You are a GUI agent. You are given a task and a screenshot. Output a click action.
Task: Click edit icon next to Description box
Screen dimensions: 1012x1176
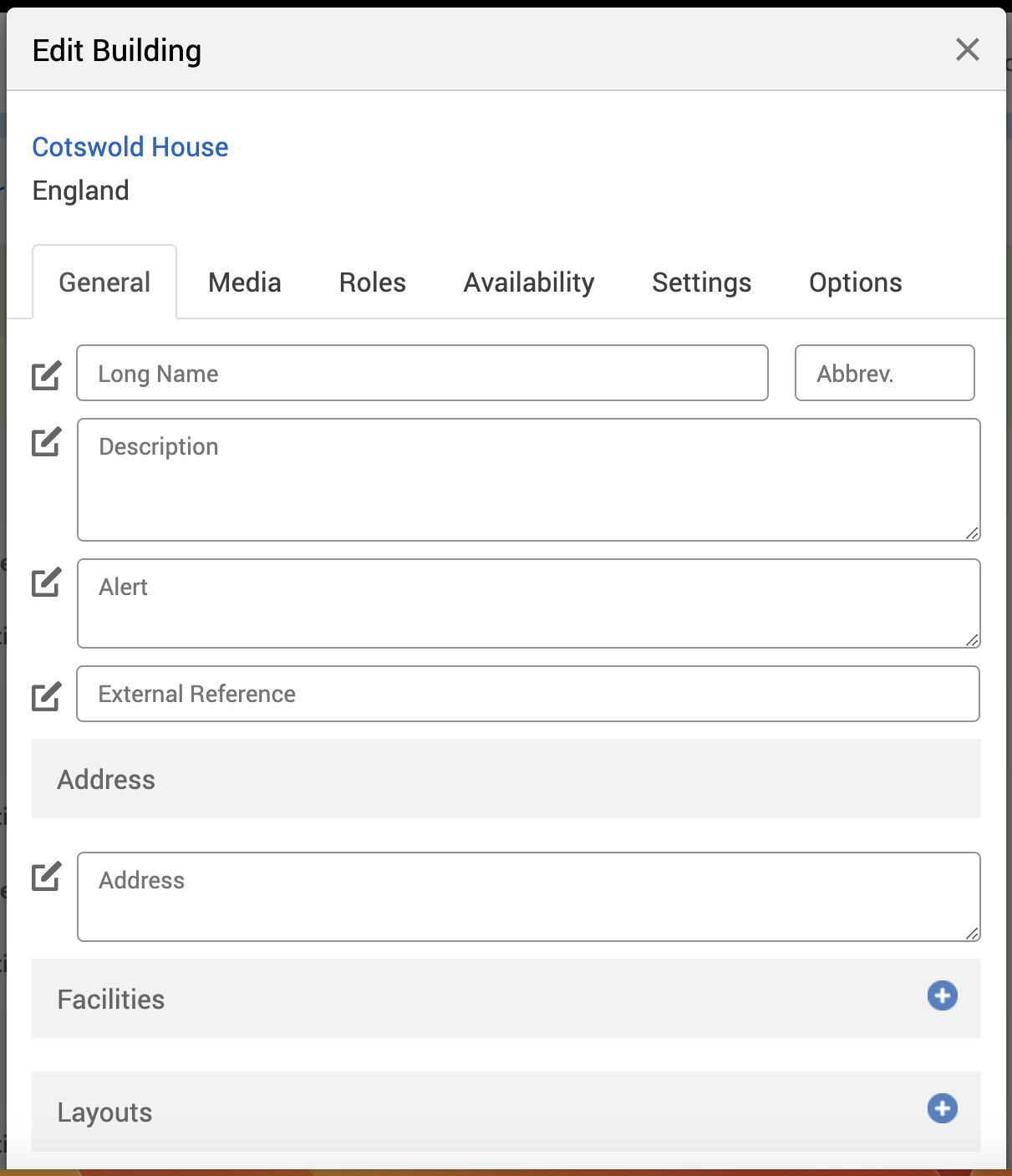pos(46,441)
